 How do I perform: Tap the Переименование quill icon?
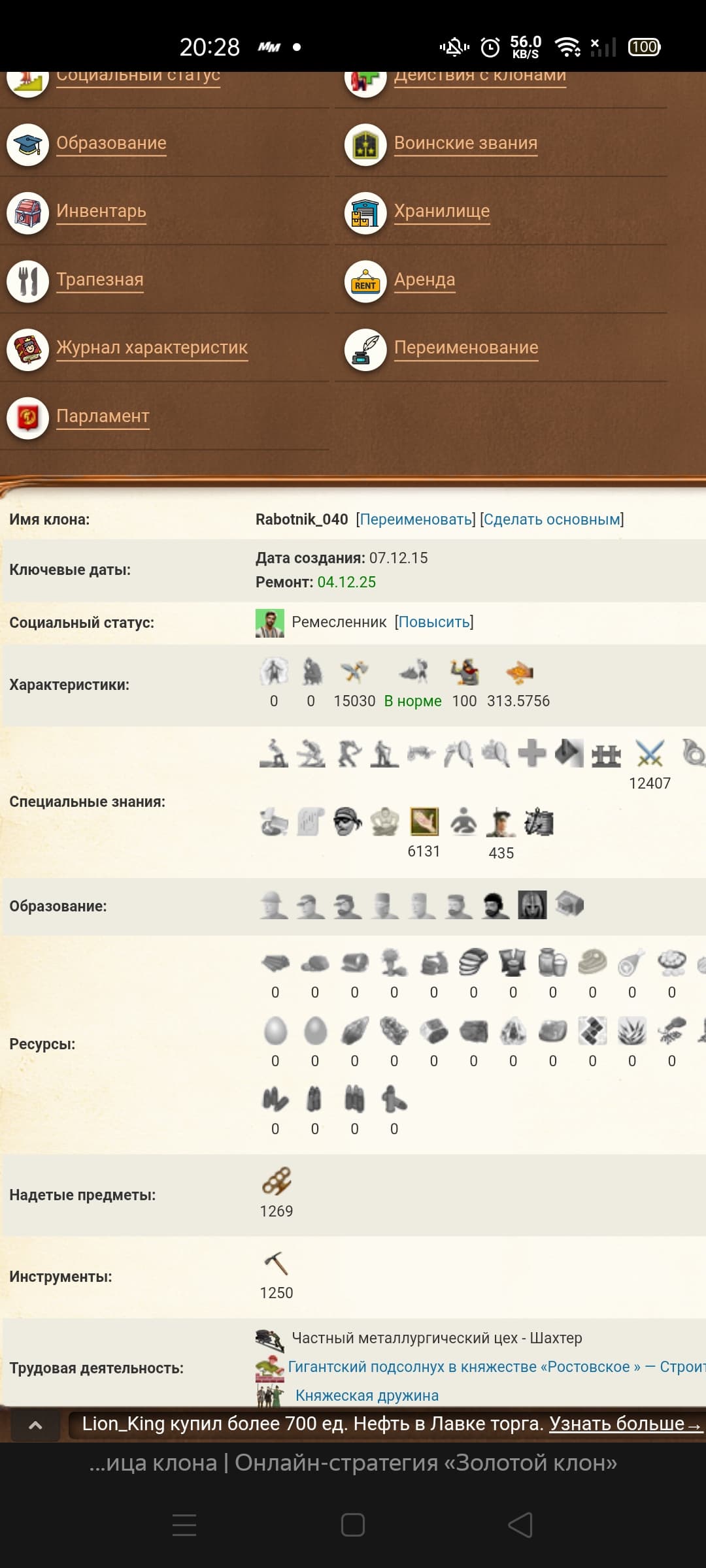[x=365, y=350]
